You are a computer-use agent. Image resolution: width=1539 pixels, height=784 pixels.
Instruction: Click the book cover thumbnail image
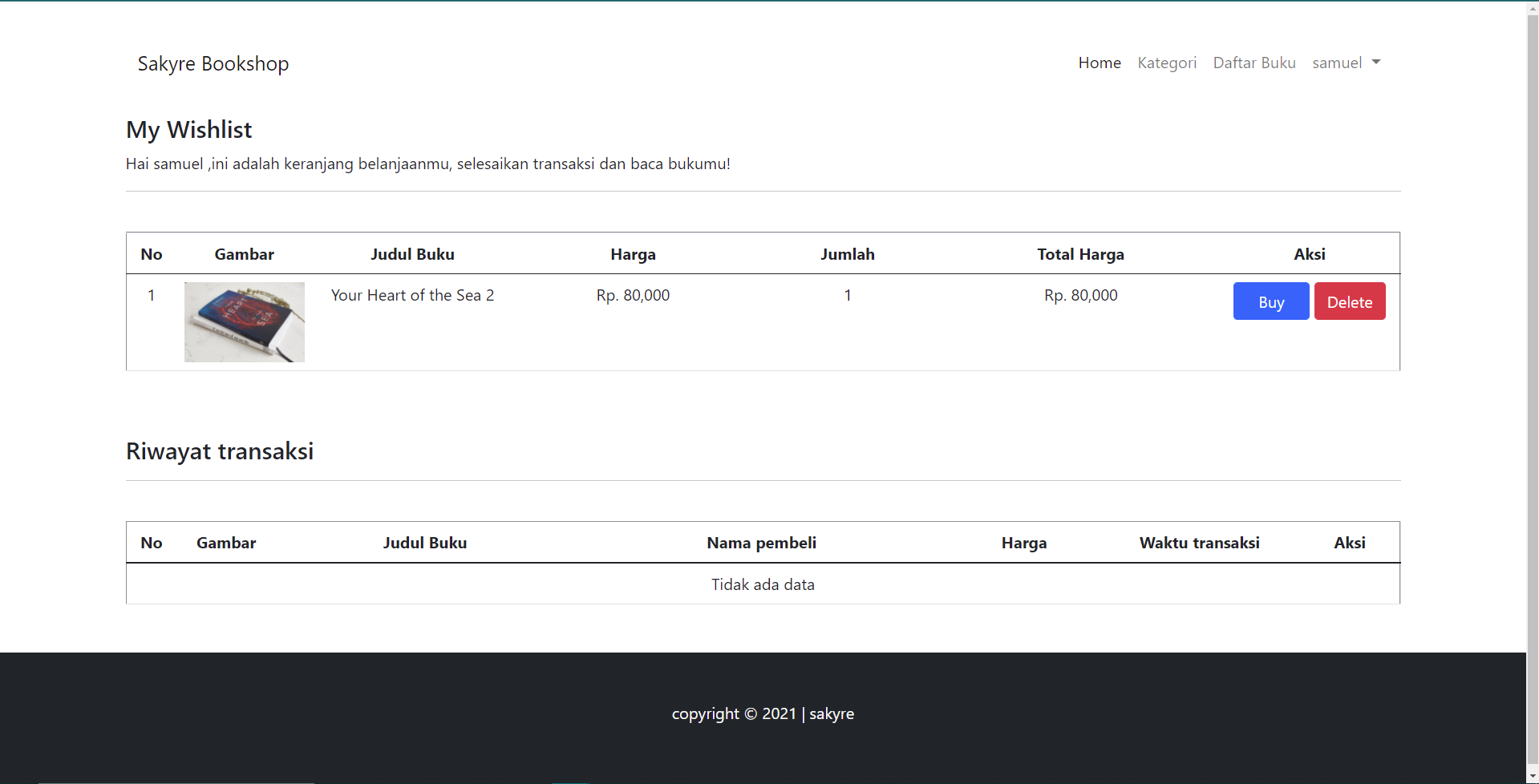pyautogui.click(x=244, y=321)
